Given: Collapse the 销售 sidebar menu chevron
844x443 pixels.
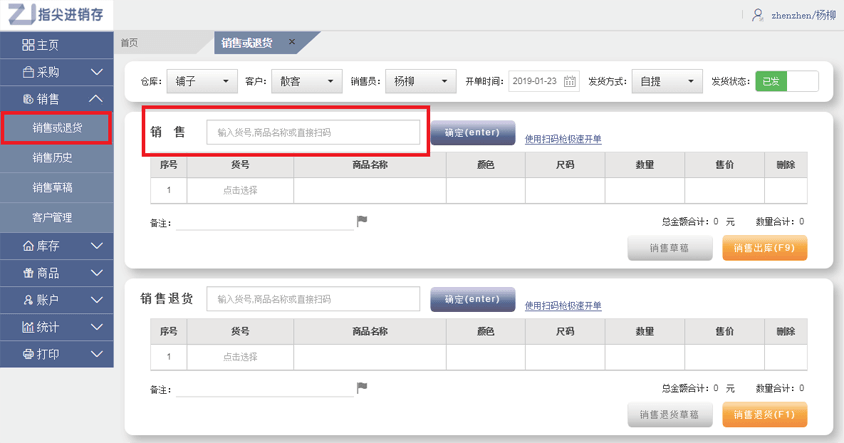Looking at the screenshot, I should point(97,99).
